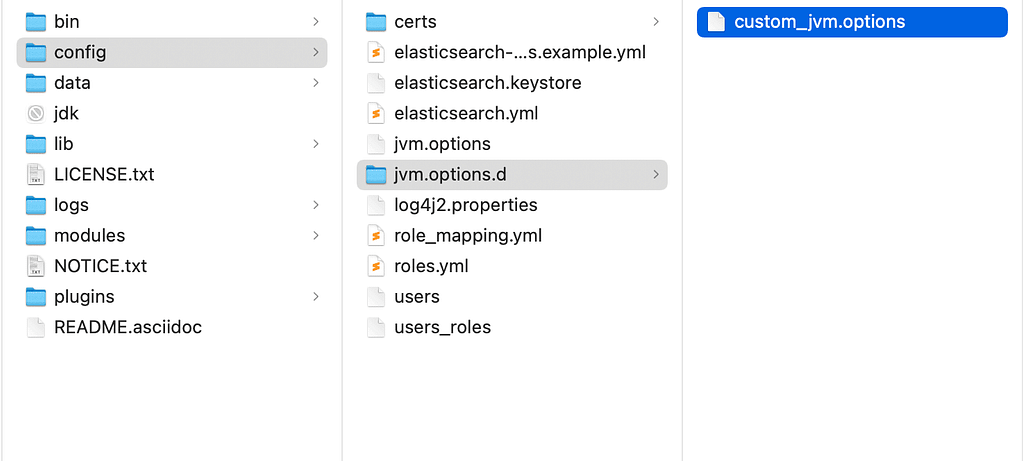Image resolution: width=1023 pixels, height=461 pixels.
Task: Select the elasticsearch.yml file icon
Action: 376,113
